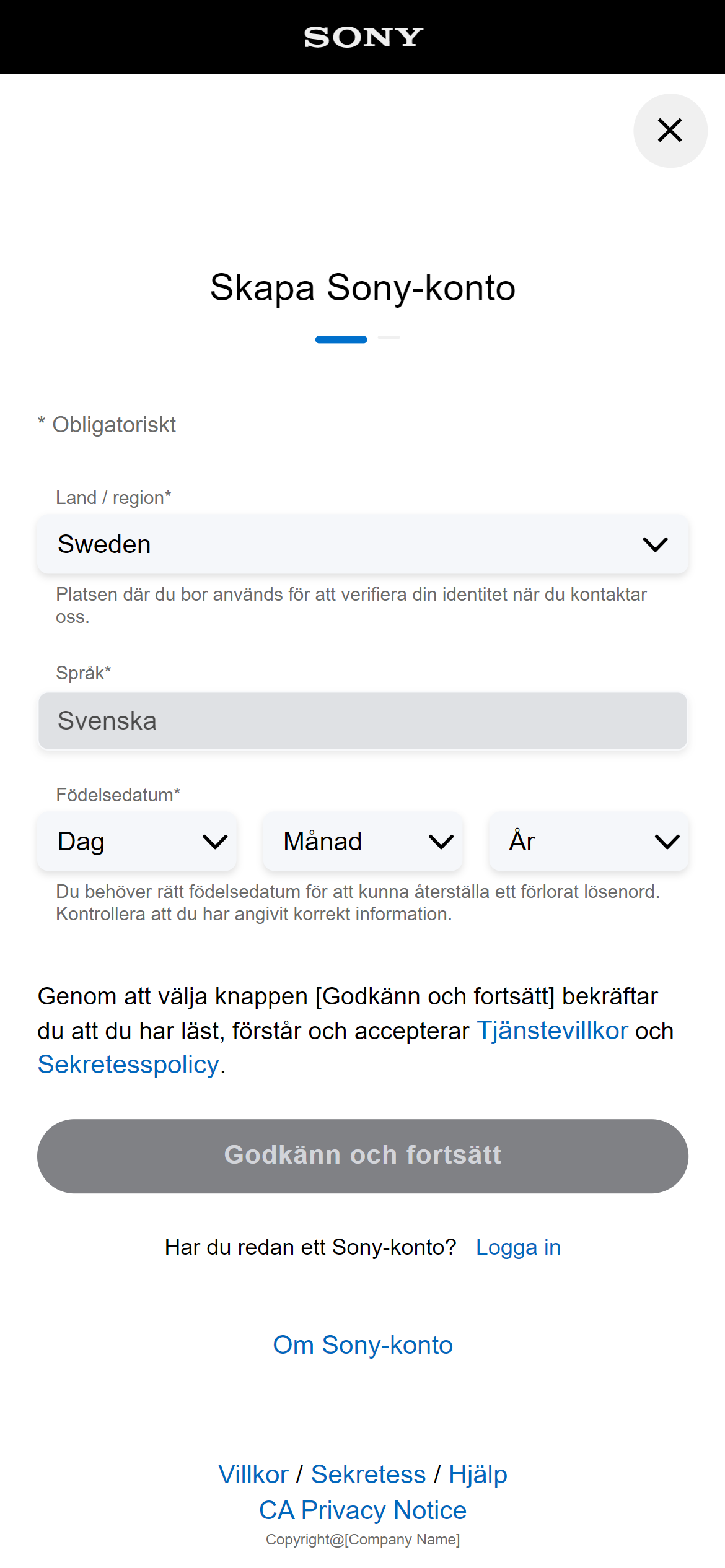Click the disabled Svenska language field
This screenshot has height=1568, width=725.
pyautogui.click(x=363, y=721)
